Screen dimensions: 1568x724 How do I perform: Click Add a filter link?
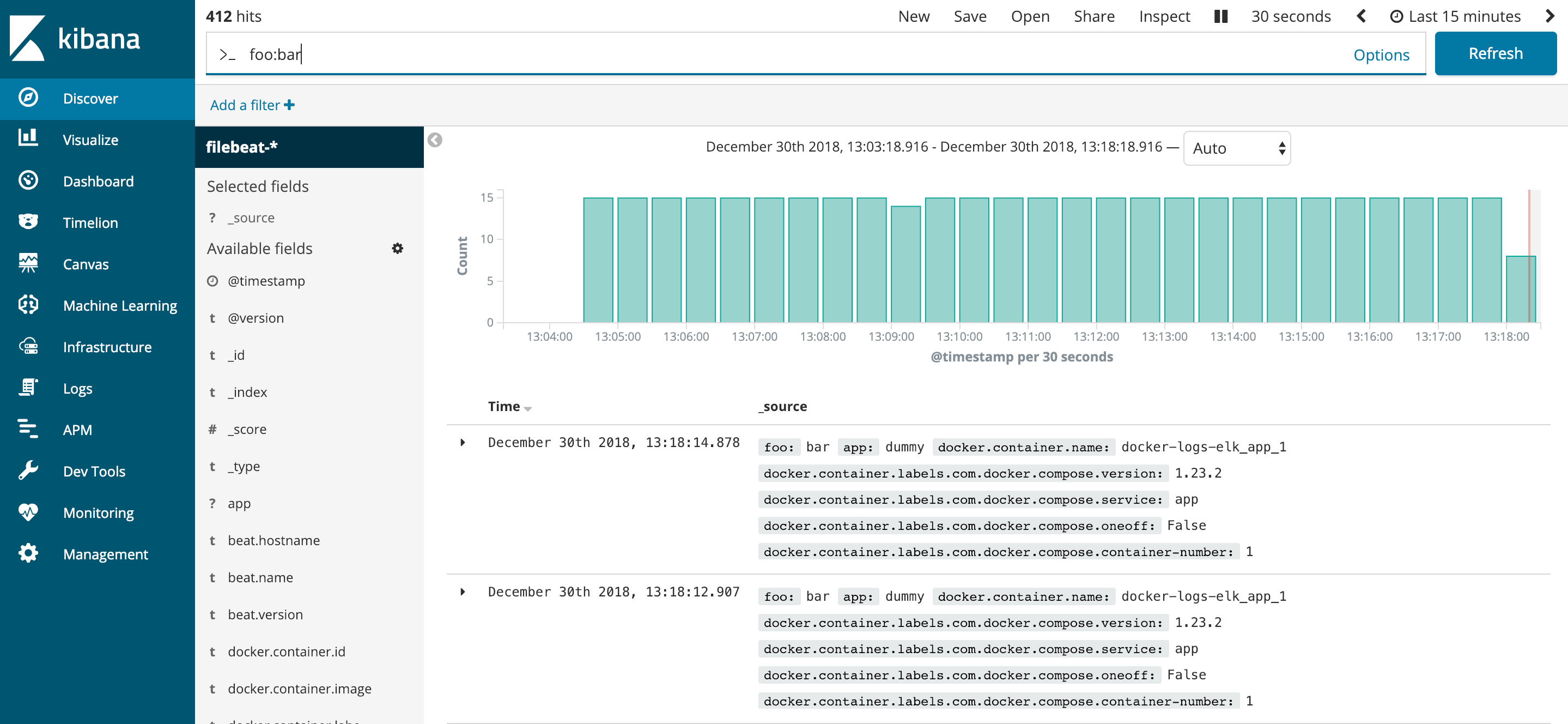(252, 105)
